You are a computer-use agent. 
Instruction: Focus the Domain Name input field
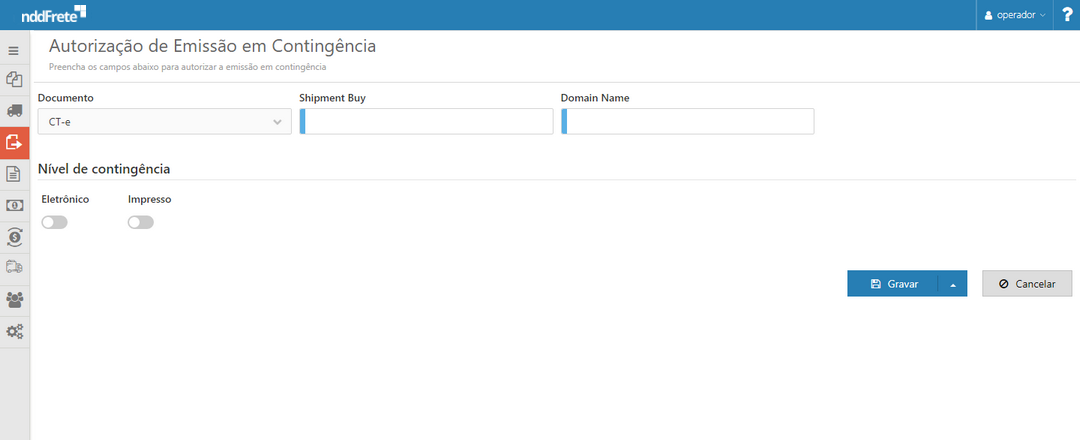click(687, 121)
